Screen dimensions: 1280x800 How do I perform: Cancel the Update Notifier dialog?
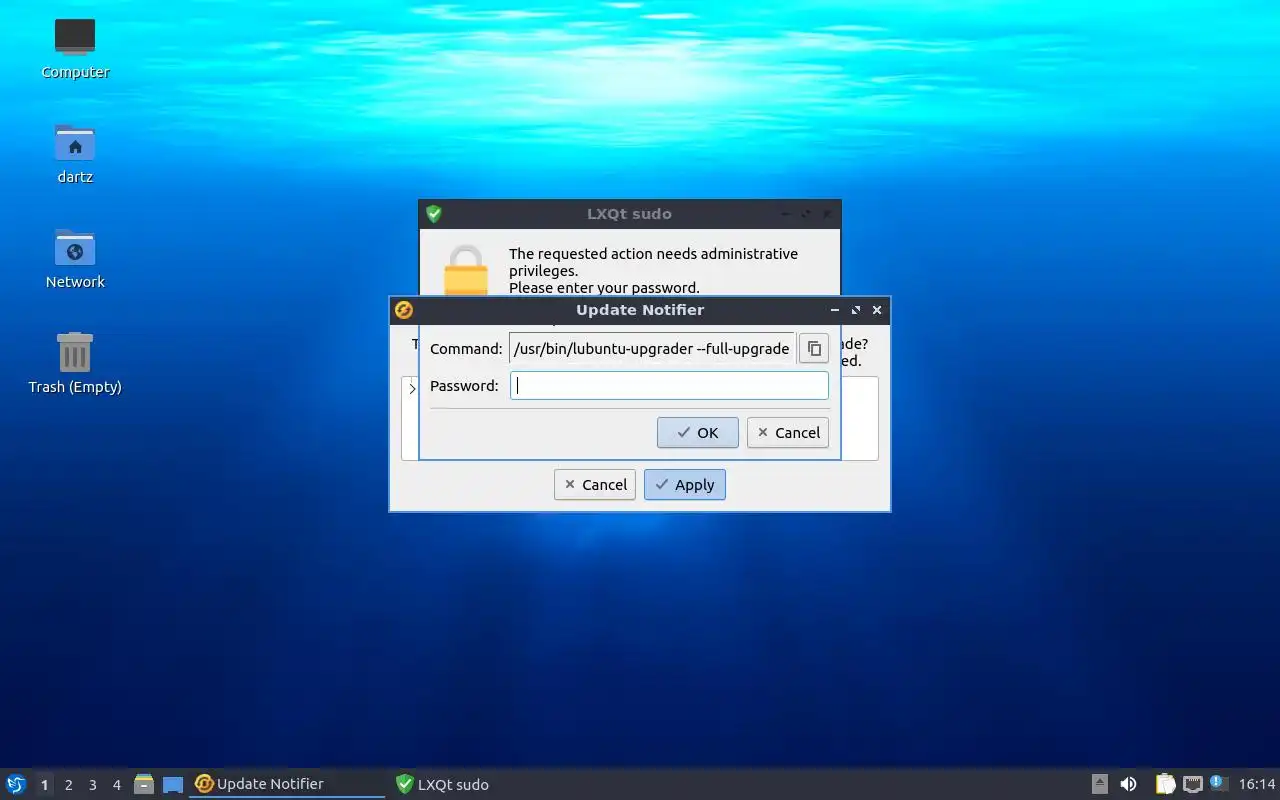(x=595, y=484)
